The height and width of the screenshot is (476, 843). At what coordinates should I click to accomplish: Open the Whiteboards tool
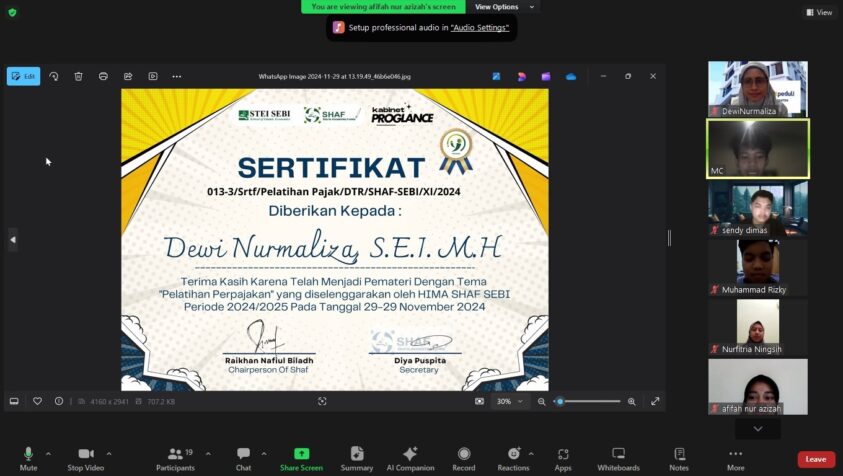coord(618,458)
